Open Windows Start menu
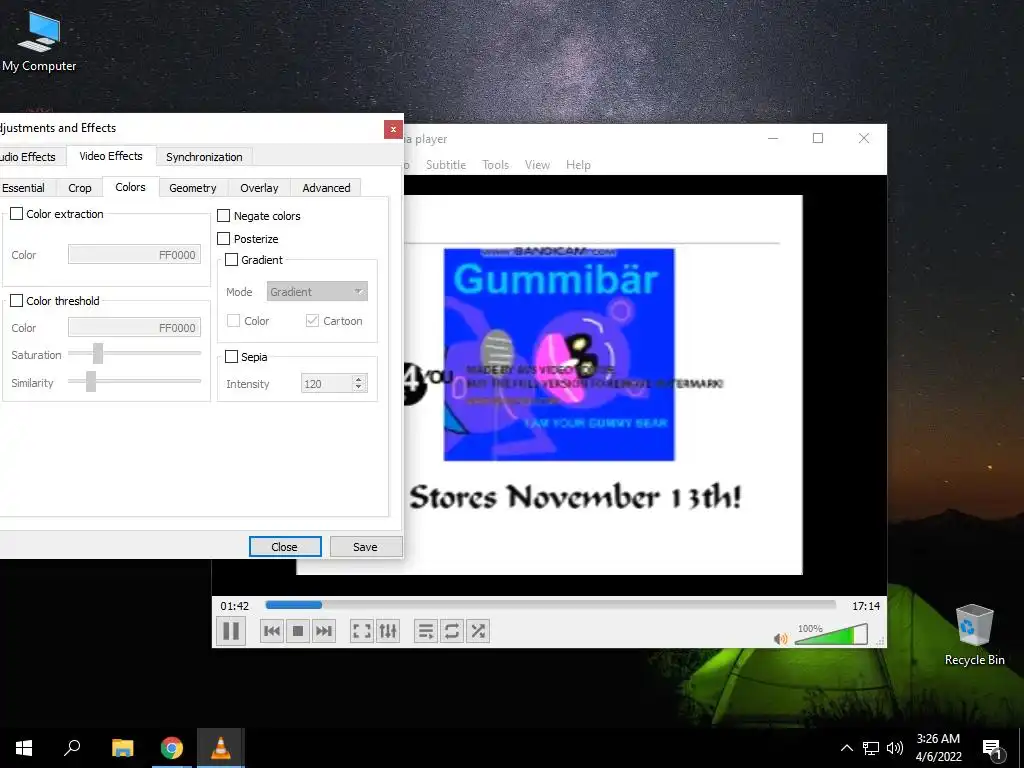 tap(24, 748)
